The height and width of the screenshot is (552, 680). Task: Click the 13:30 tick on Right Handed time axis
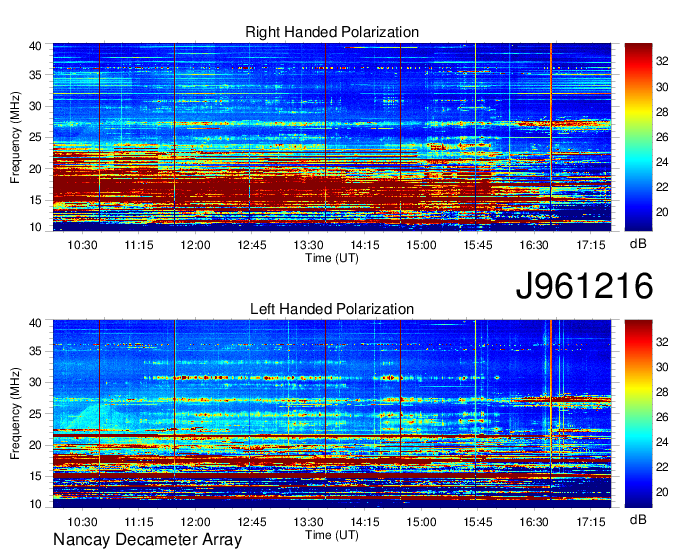click(308, 245)
